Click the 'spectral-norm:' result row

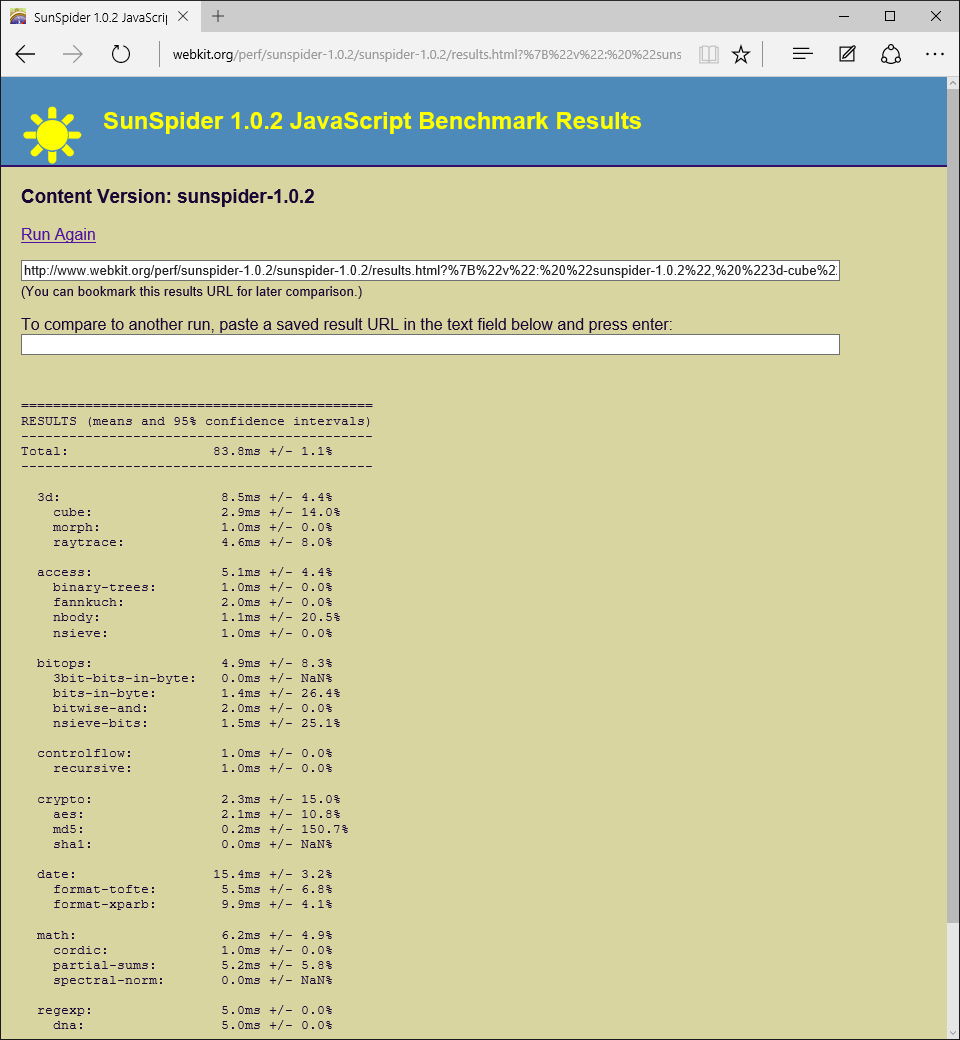click(192, 980)
